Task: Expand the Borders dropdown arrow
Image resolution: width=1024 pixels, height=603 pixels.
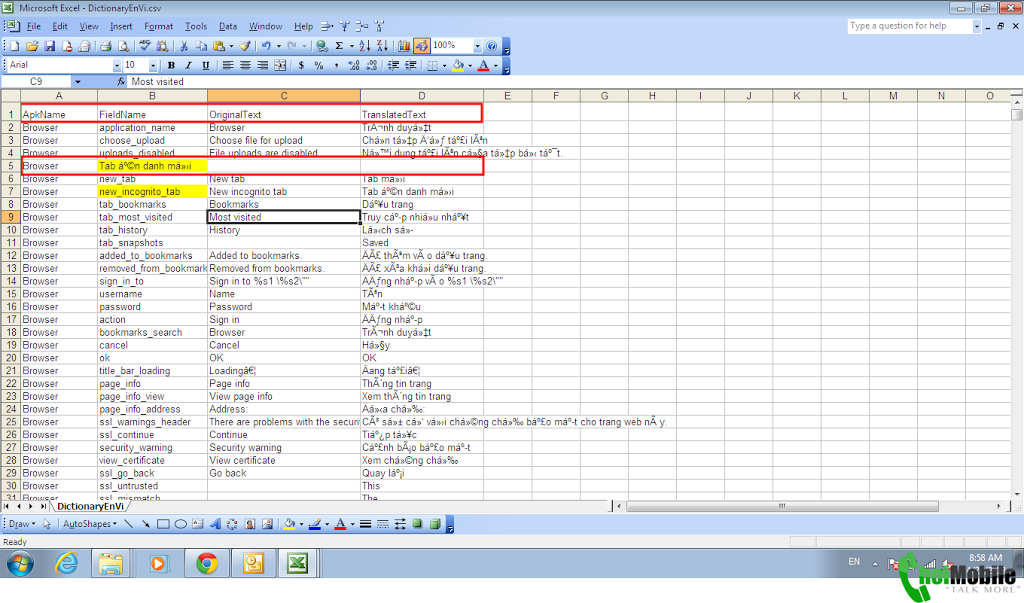Action: [444, 65]
